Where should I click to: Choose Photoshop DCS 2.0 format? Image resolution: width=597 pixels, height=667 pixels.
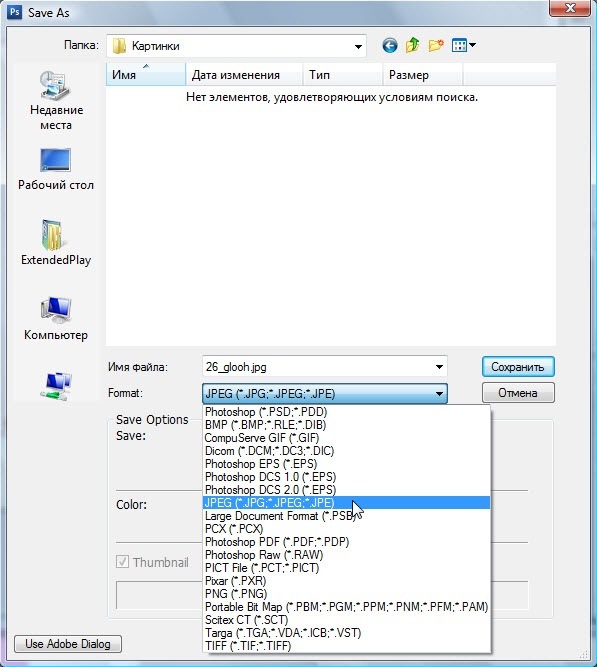(x=346, y=490)
